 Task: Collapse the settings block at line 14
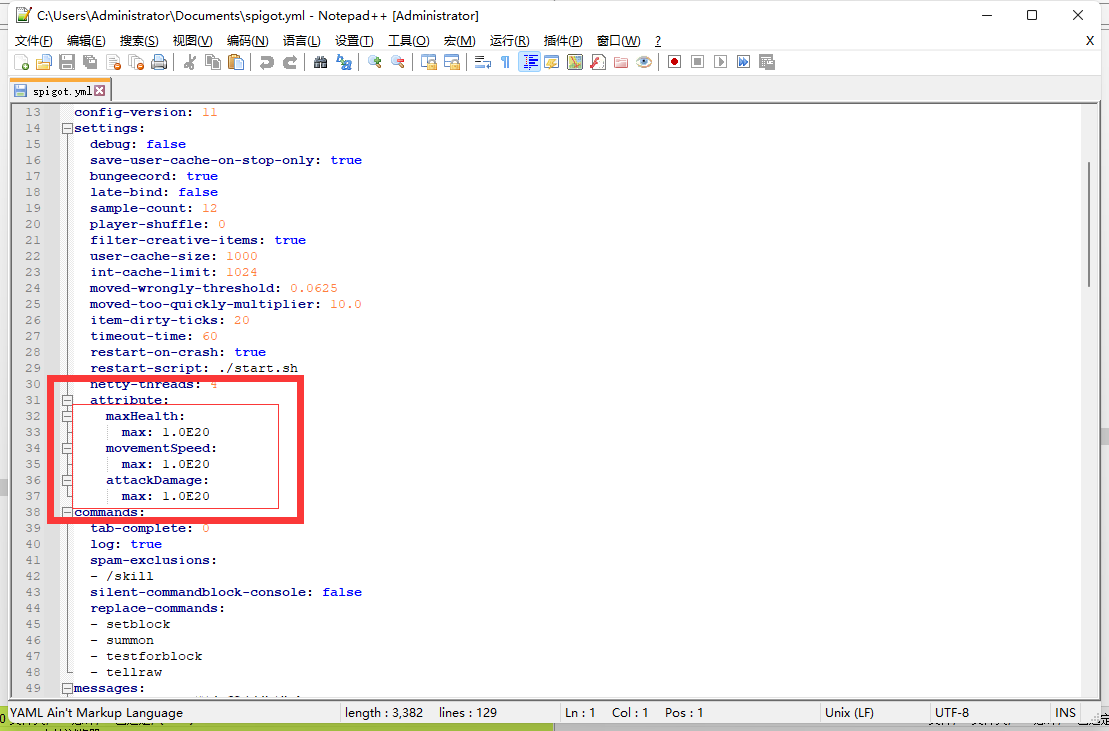tap(67, 128)
